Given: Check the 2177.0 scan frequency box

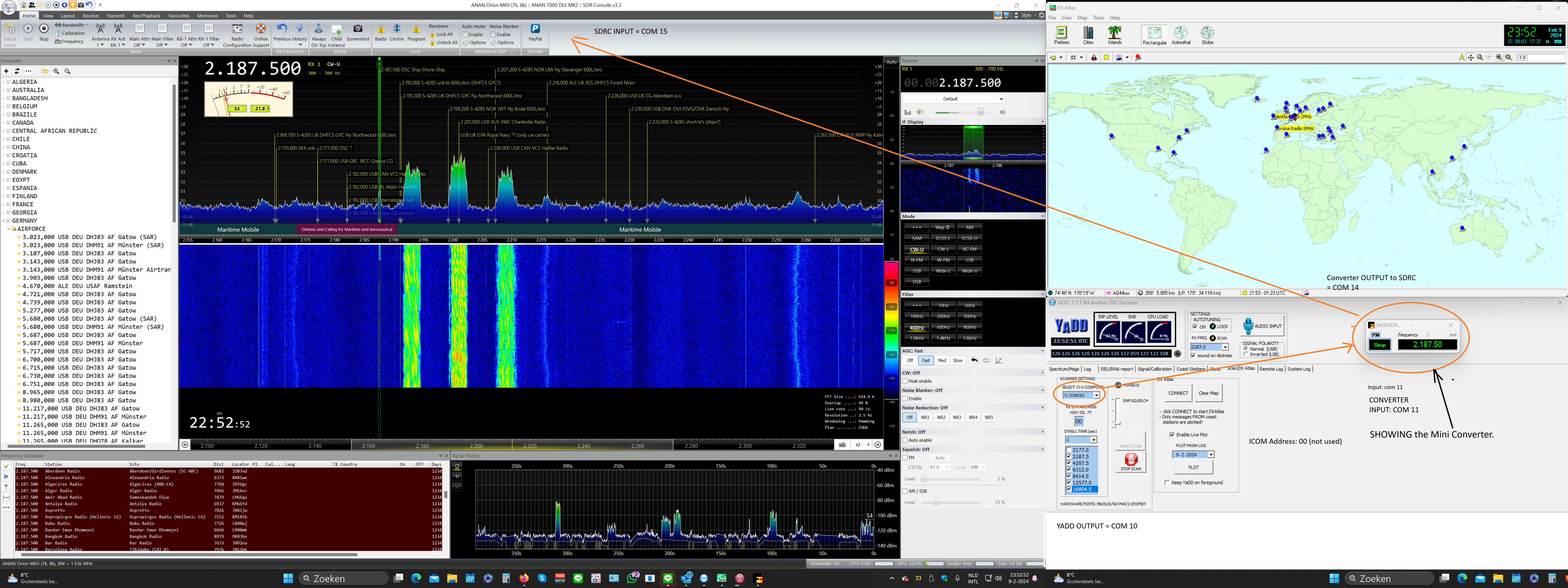Looking at the screenshot, I should 1069,451.
